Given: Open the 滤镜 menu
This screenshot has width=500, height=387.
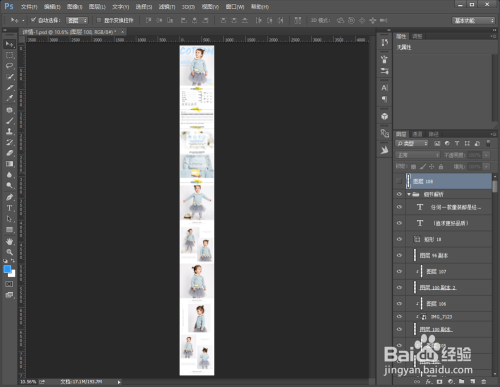Looking at the screenshot, I should click(167, 7).
